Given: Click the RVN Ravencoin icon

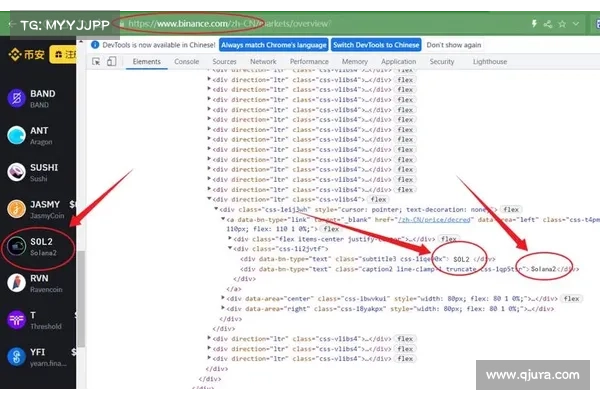Looking at the screenshot, I should click(x=16, y=283).
